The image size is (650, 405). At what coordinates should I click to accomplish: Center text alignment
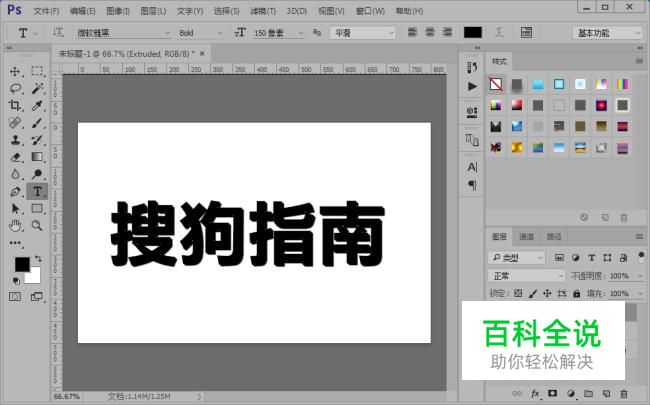tap(430, 32)
